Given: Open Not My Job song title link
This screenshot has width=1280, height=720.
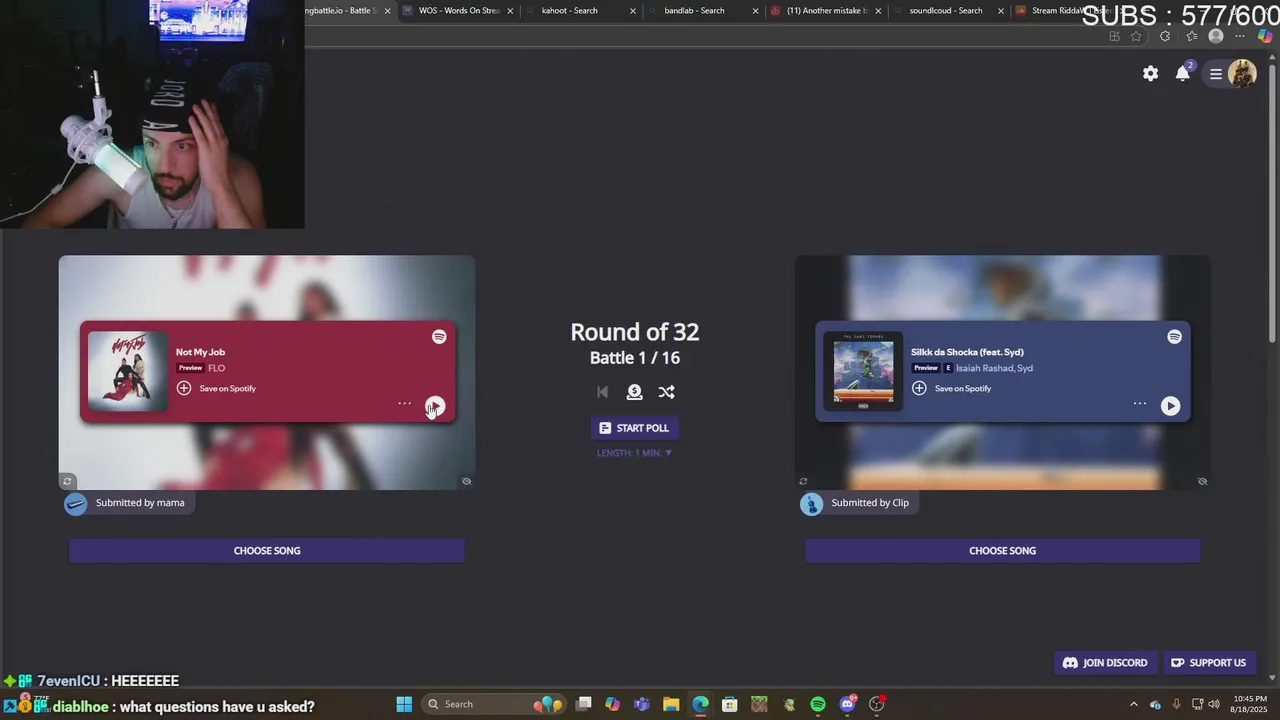Looking at the screenshot, I should coord(200,352).
